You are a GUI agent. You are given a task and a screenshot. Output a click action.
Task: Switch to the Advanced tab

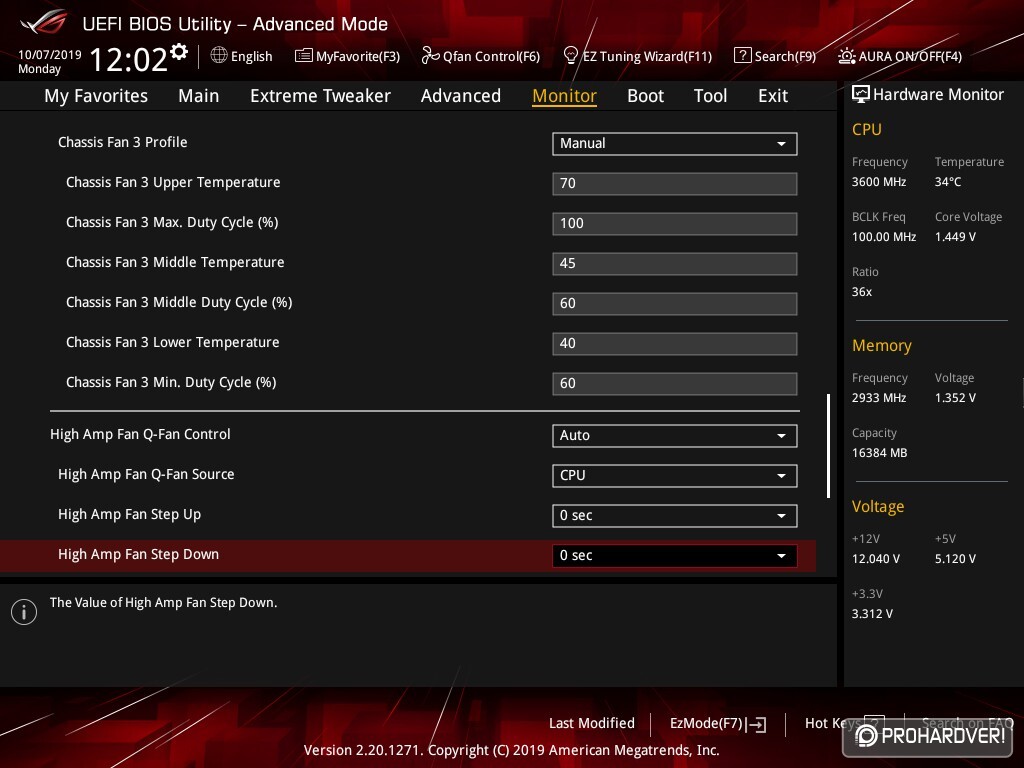tap(460, 96)
